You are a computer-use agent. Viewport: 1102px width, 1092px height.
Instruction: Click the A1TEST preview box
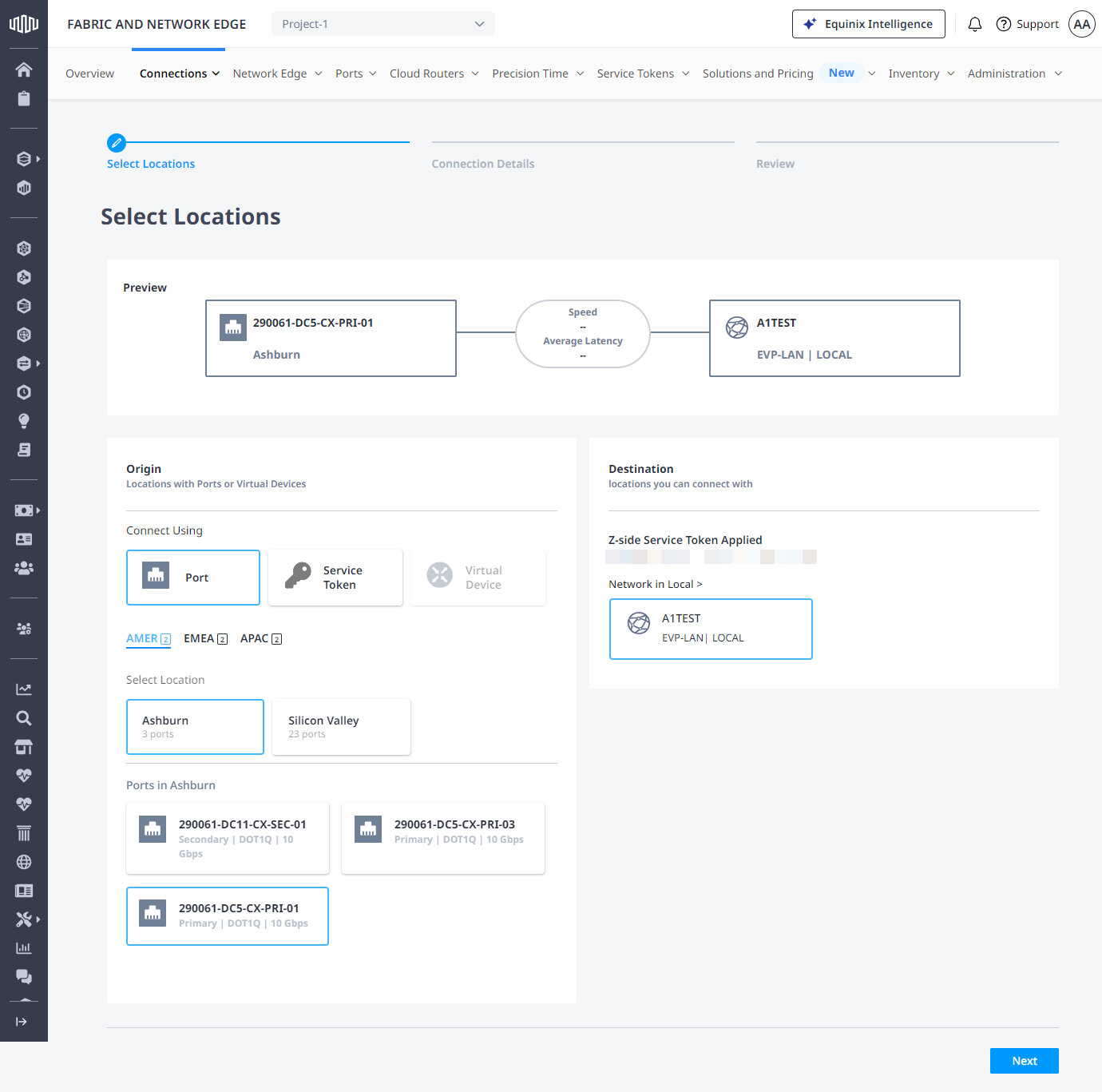click(x=834, y=338)
